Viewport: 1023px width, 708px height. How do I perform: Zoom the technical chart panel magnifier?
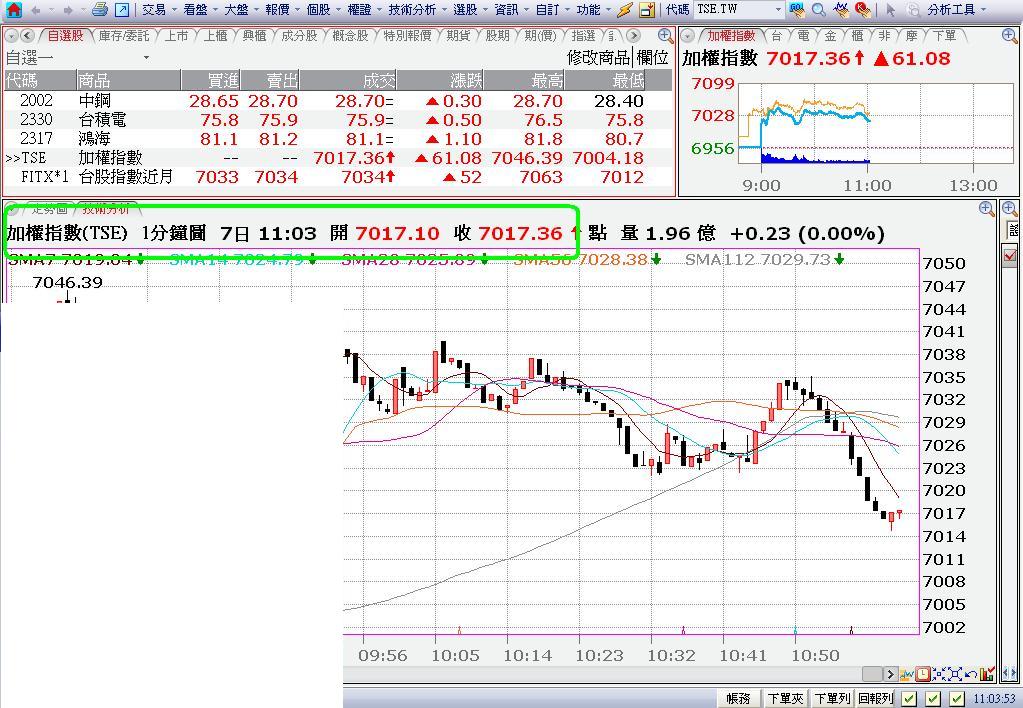(x=986, y=209)
